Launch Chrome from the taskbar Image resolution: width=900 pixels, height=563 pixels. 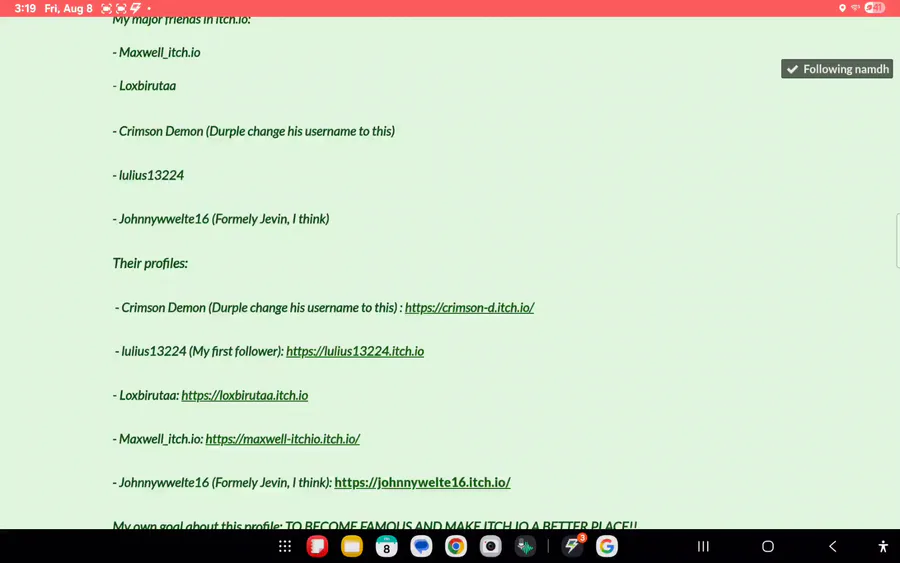pos(456,546)
